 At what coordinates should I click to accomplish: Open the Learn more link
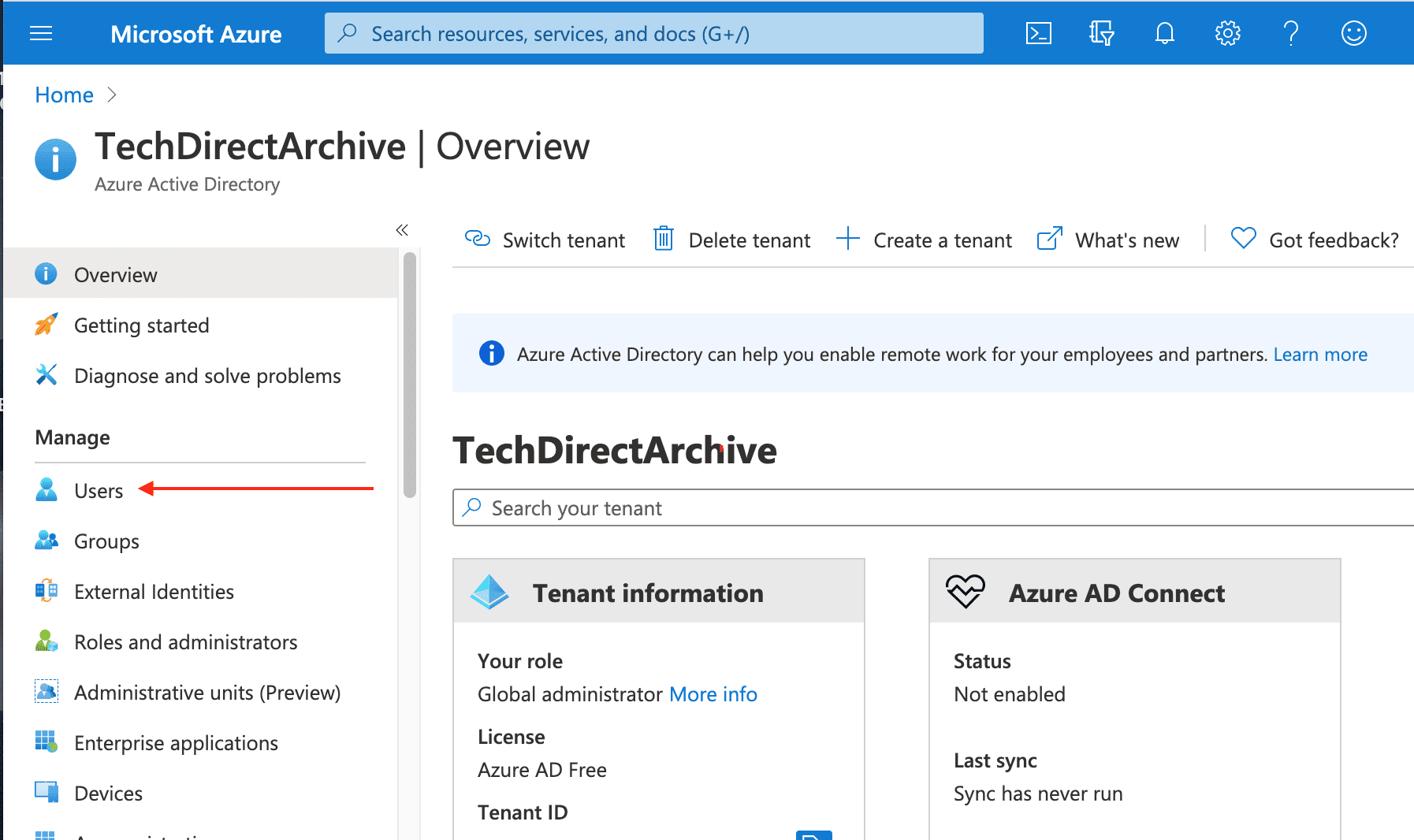point(1320,355)
